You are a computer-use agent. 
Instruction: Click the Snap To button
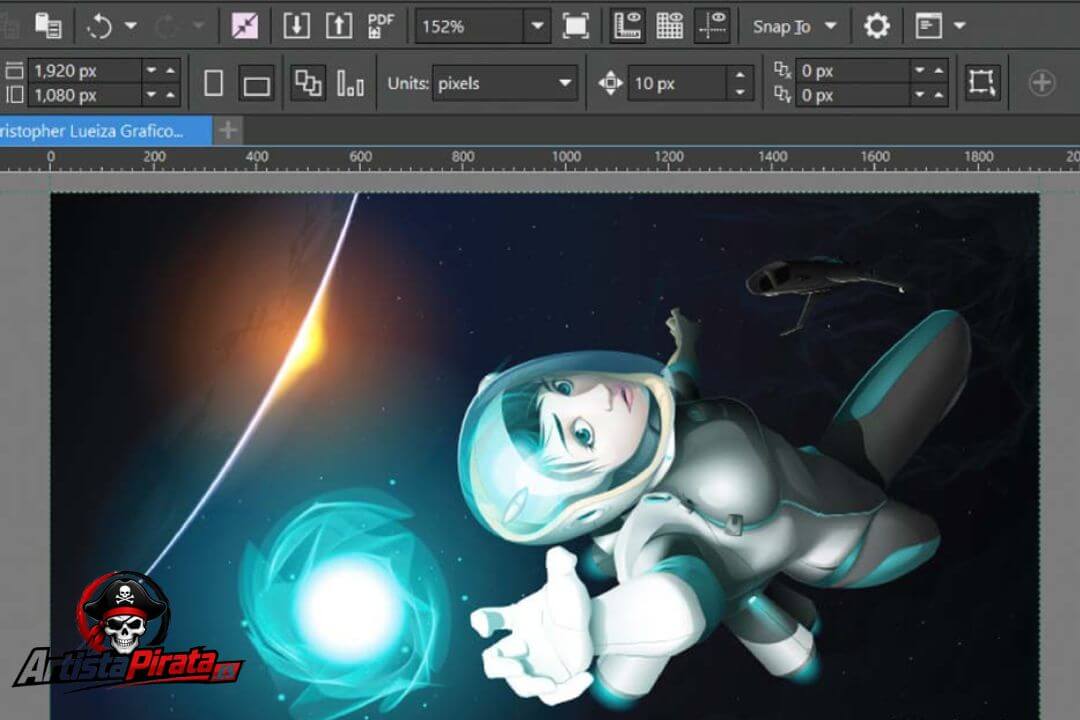[x=782, y=27]
